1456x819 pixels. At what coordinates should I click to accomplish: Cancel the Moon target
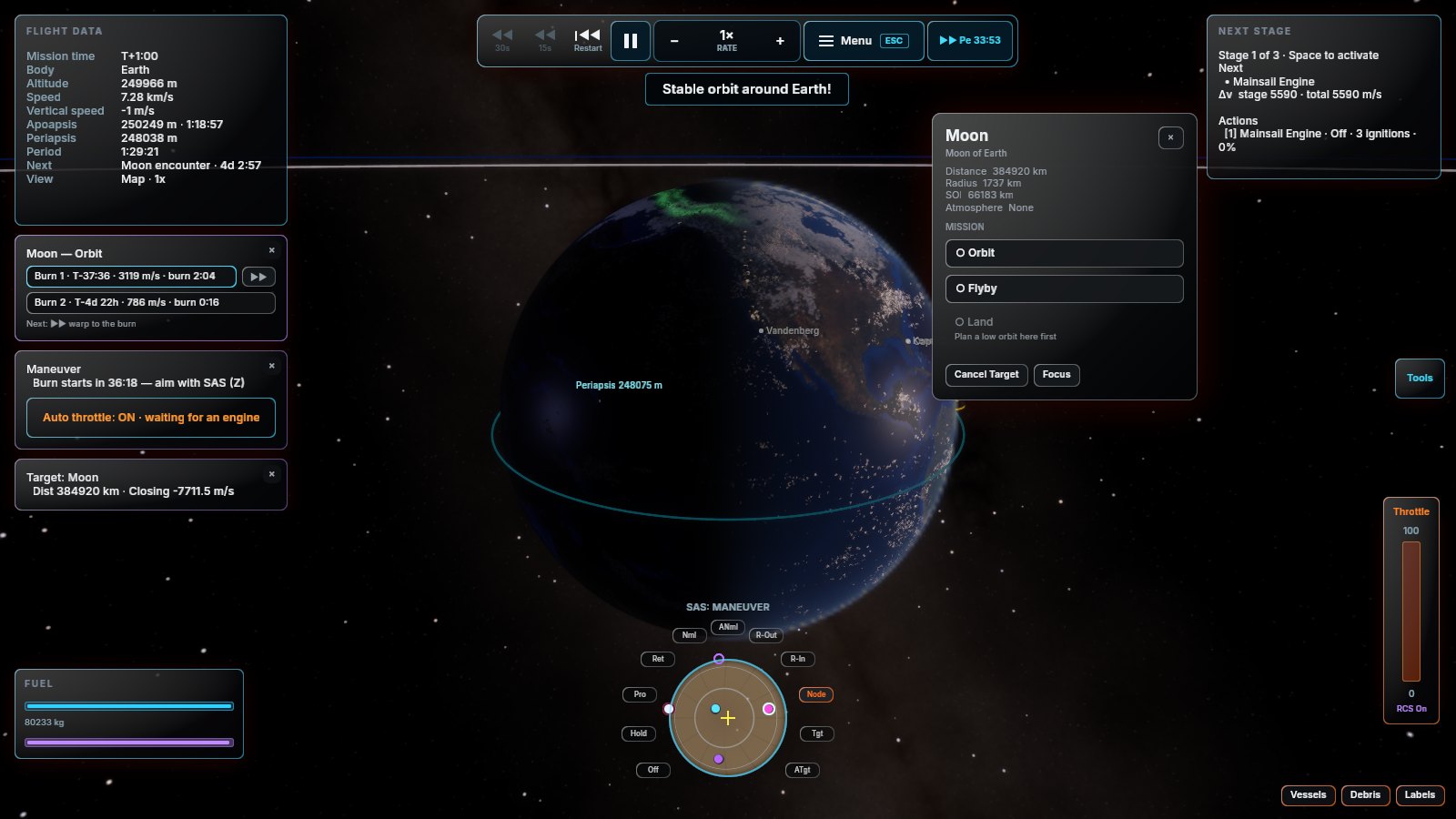click(x=986, y=375)
